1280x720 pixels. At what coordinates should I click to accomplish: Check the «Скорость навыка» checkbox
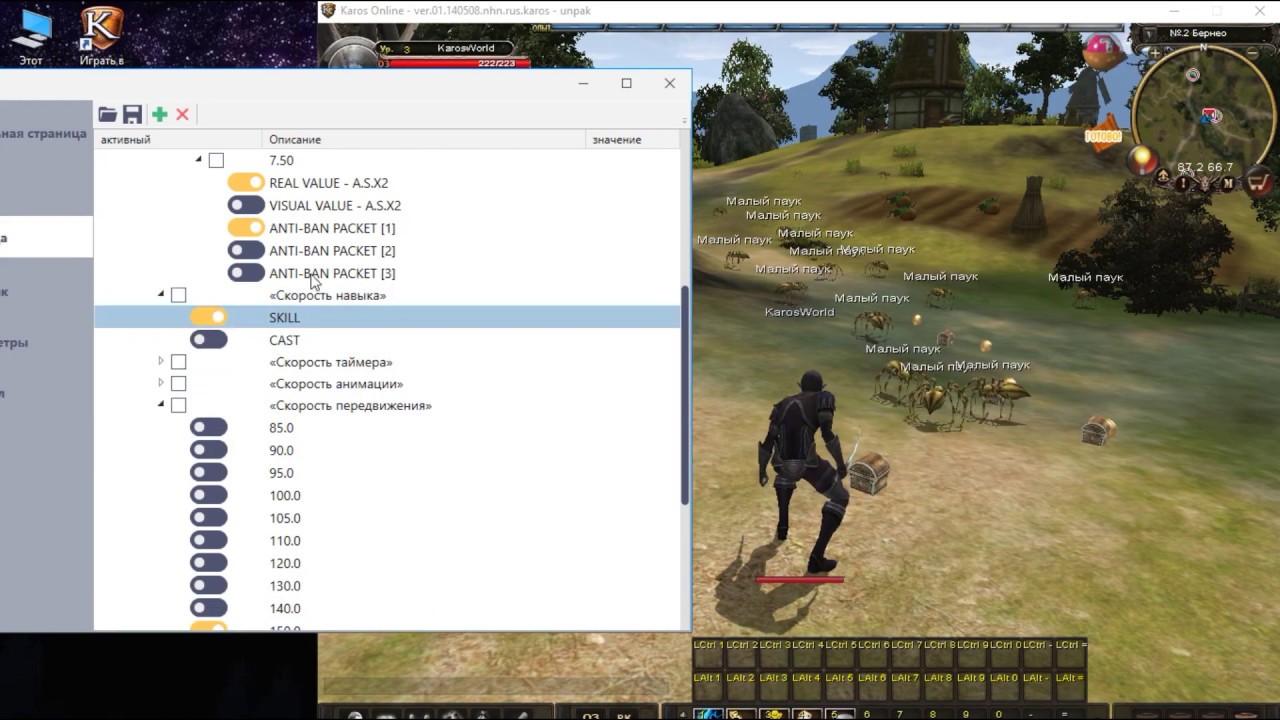tap(178, 295)
